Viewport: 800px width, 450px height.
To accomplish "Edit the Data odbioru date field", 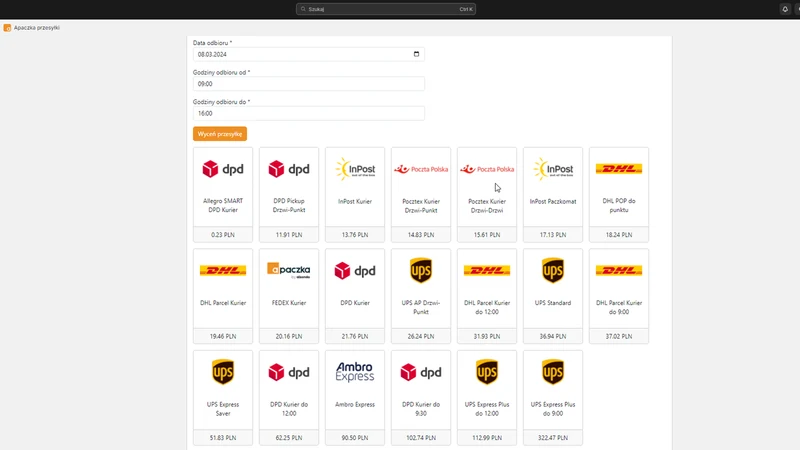I will coord(309,54).
